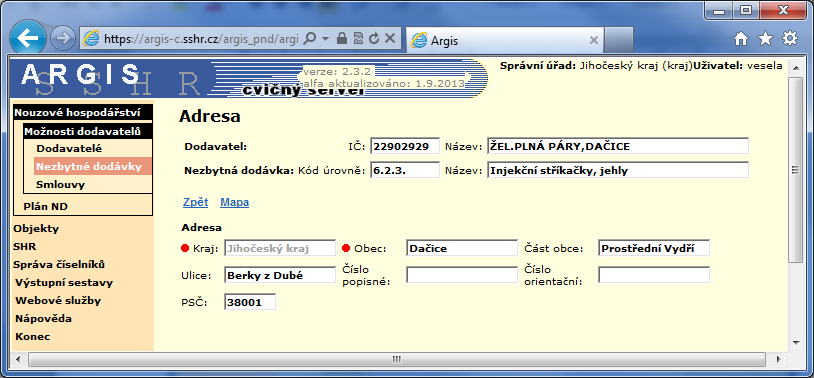Click the address bar URL field
The height and width of the screenshot is (378, 814).
(201, 39)
